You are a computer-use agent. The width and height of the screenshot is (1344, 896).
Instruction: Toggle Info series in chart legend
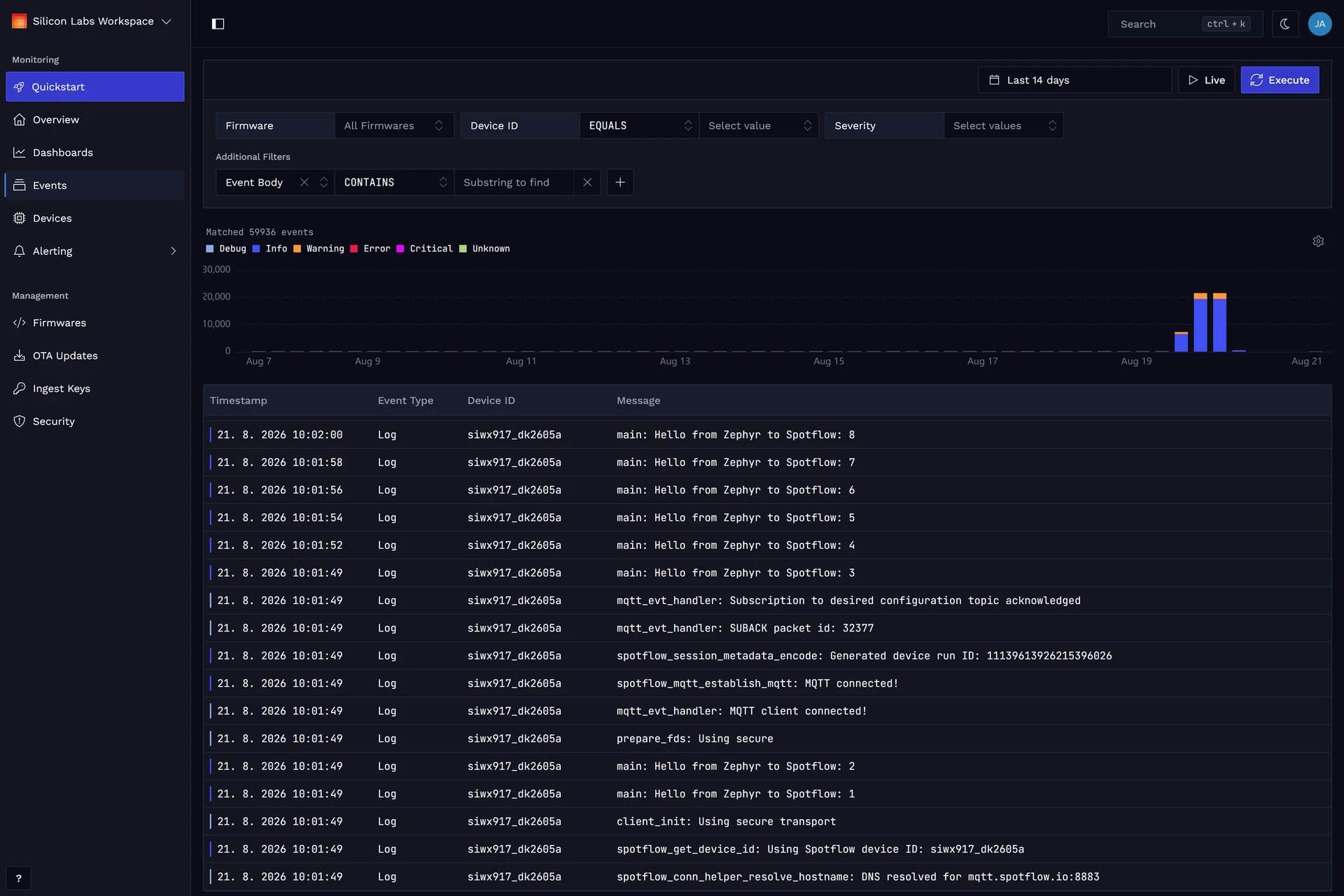(269, 248)
